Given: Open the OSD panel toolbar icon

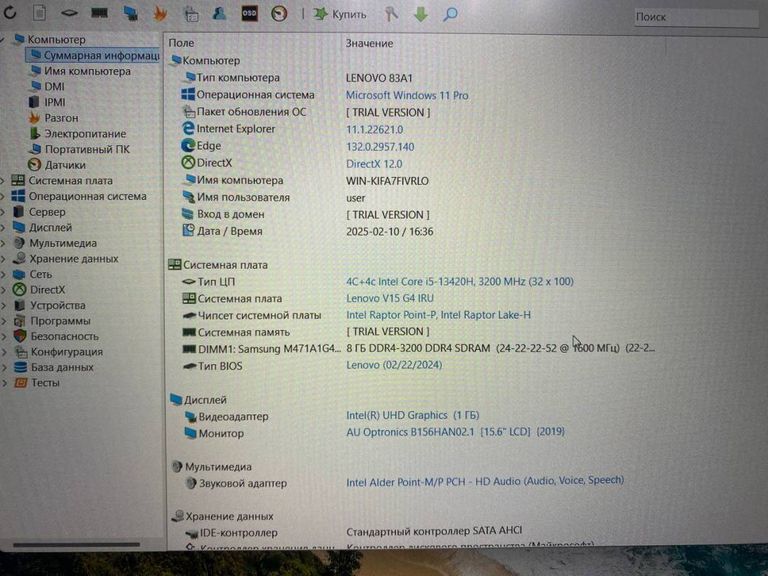Looking at the screenshot, I should (x=249, y=13).
